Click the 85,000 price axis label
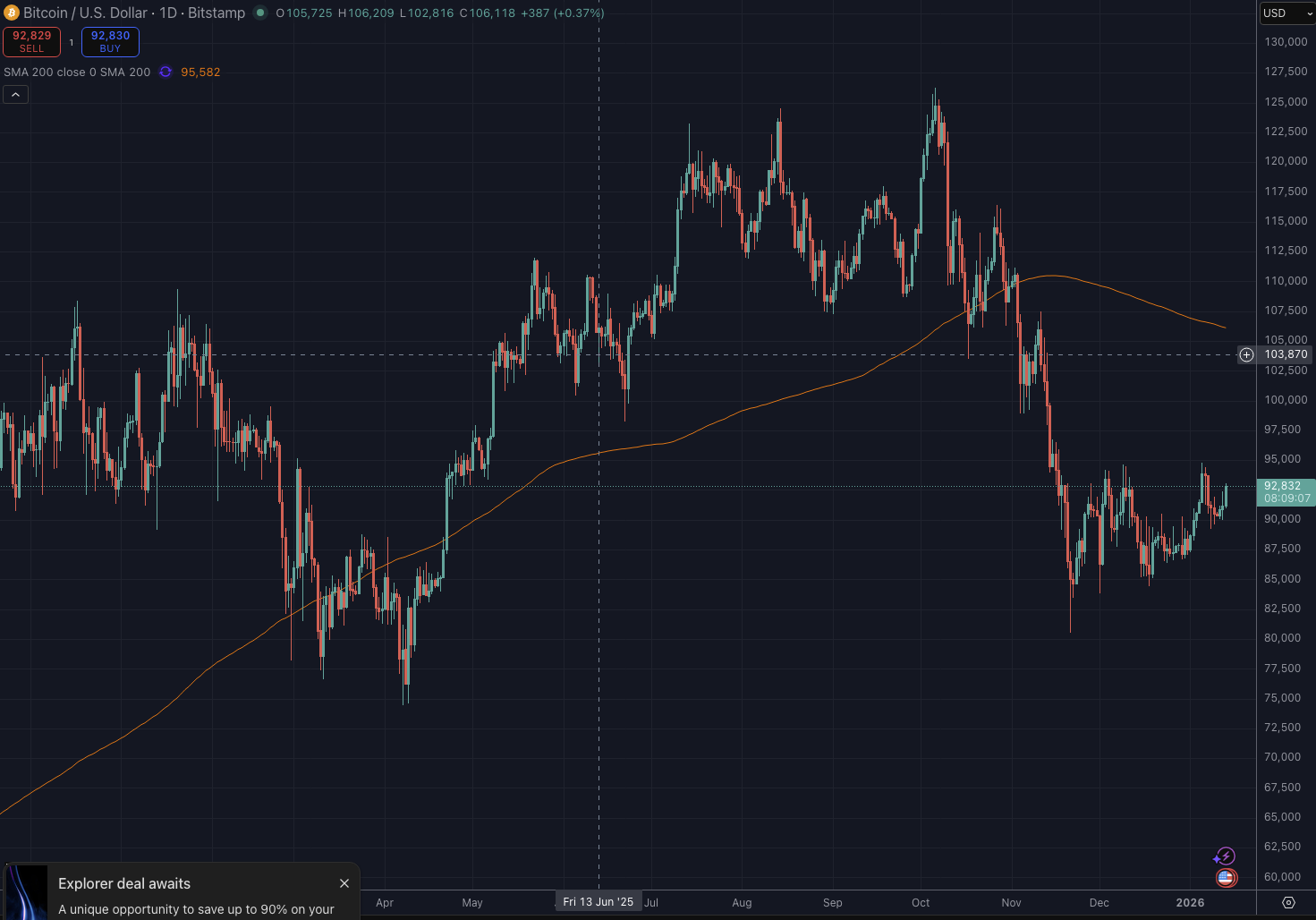This screenshot has width=1316, height=920. click(x=1283, y=579)
